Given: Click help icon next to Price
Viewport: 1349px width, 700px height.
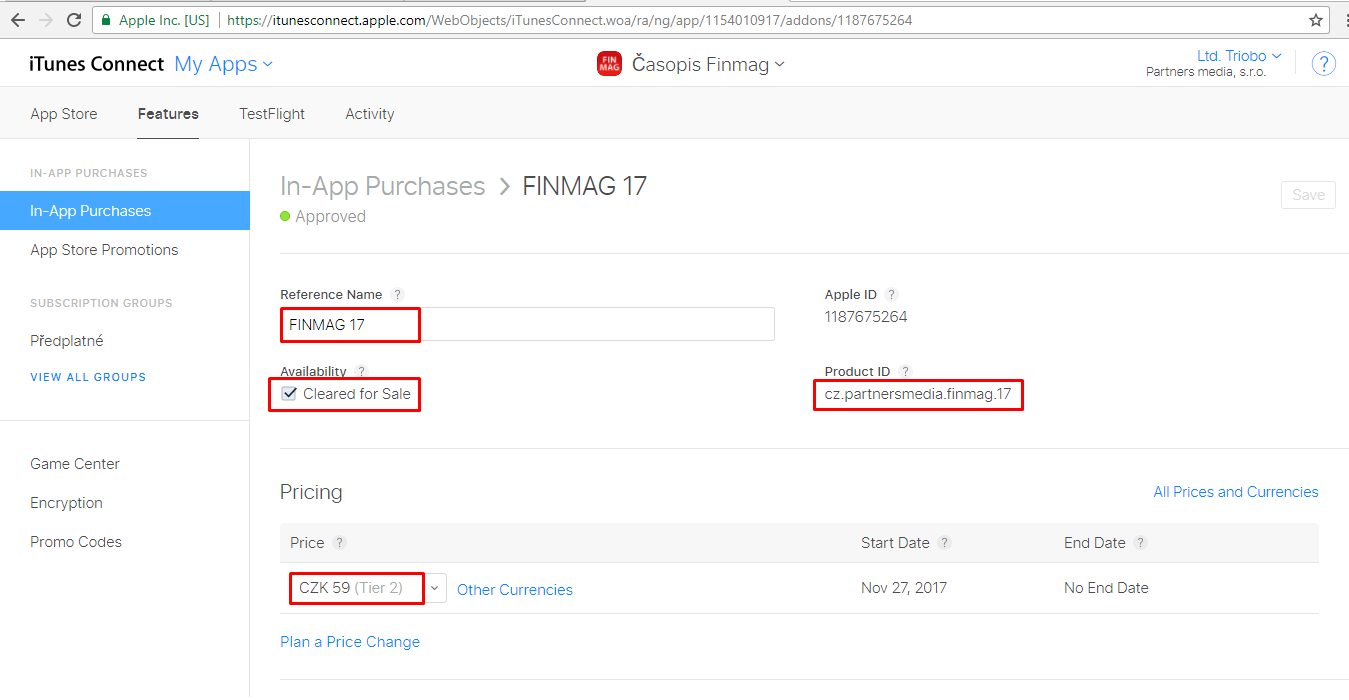Looking at the screenshot, I should [x=339, y=543].
